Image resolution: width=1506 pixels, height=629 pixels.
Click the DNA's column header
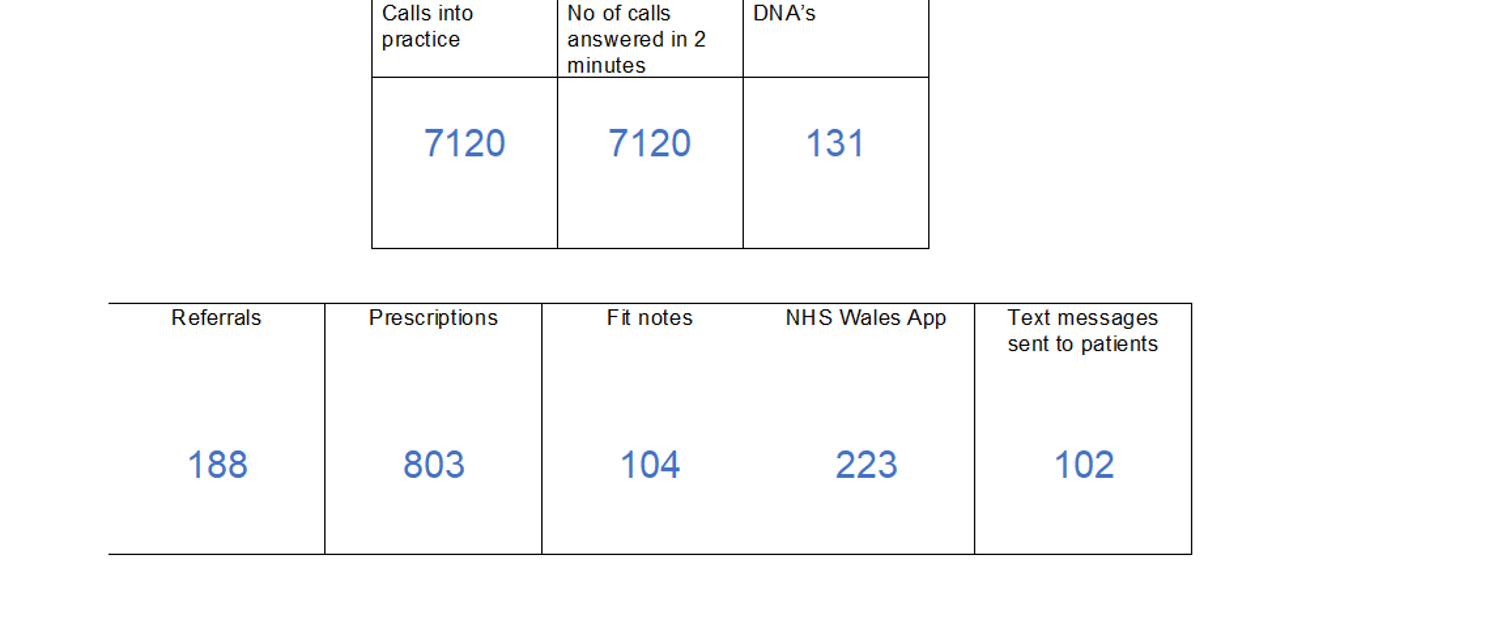(784, 14)
